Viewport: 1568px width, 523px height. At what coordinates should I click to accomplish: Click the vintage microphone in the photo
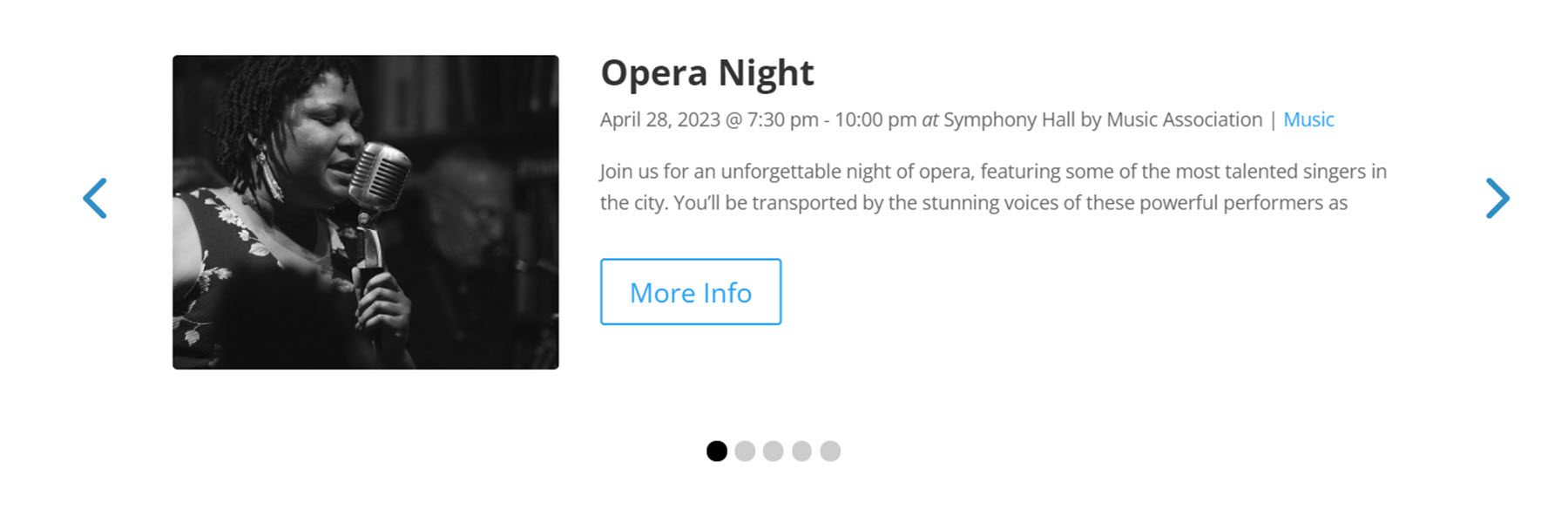pos(380,174)
